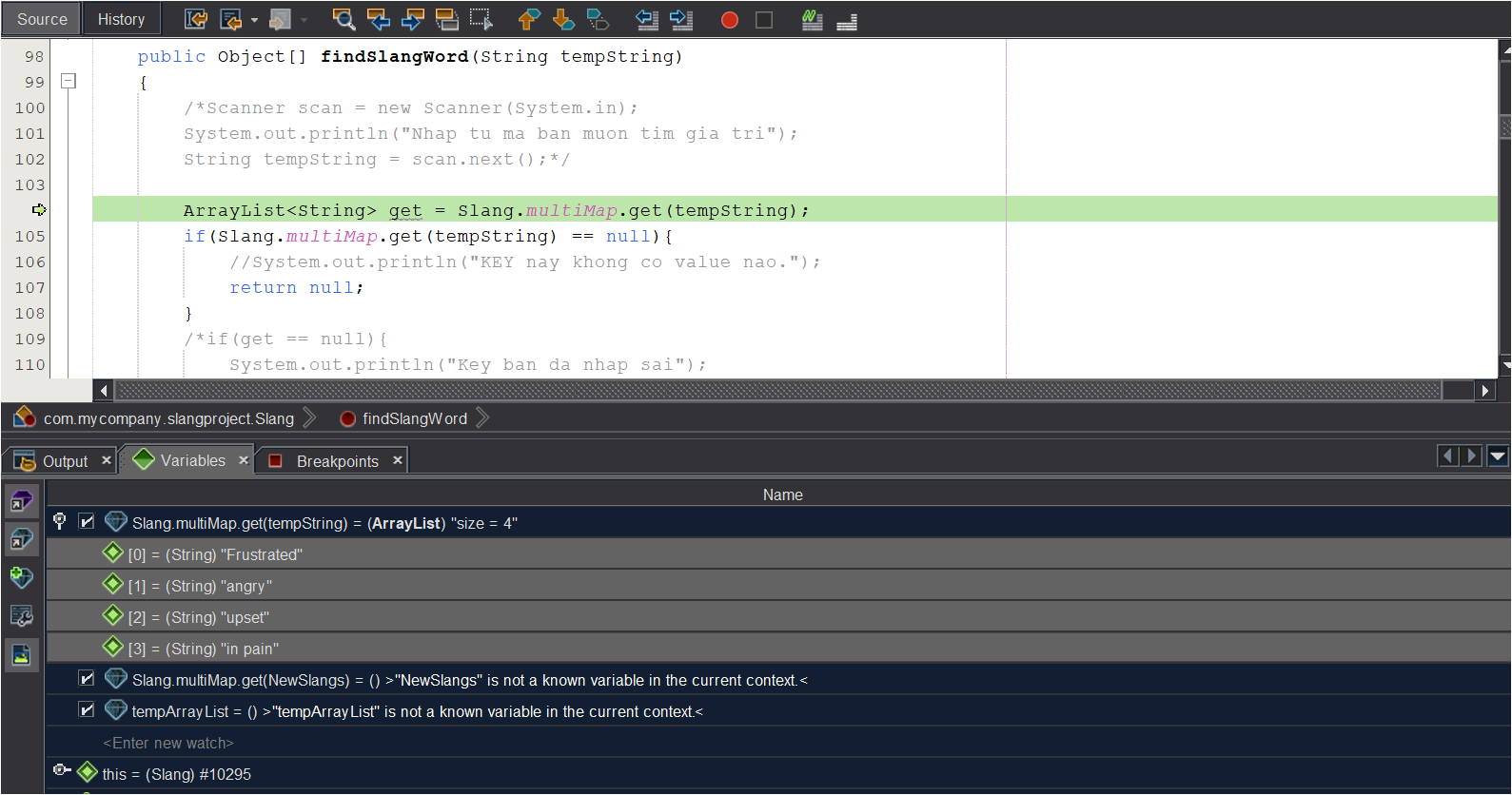
Task: Click the pin icon on tempString watch
Action: [x=59, y=521]
